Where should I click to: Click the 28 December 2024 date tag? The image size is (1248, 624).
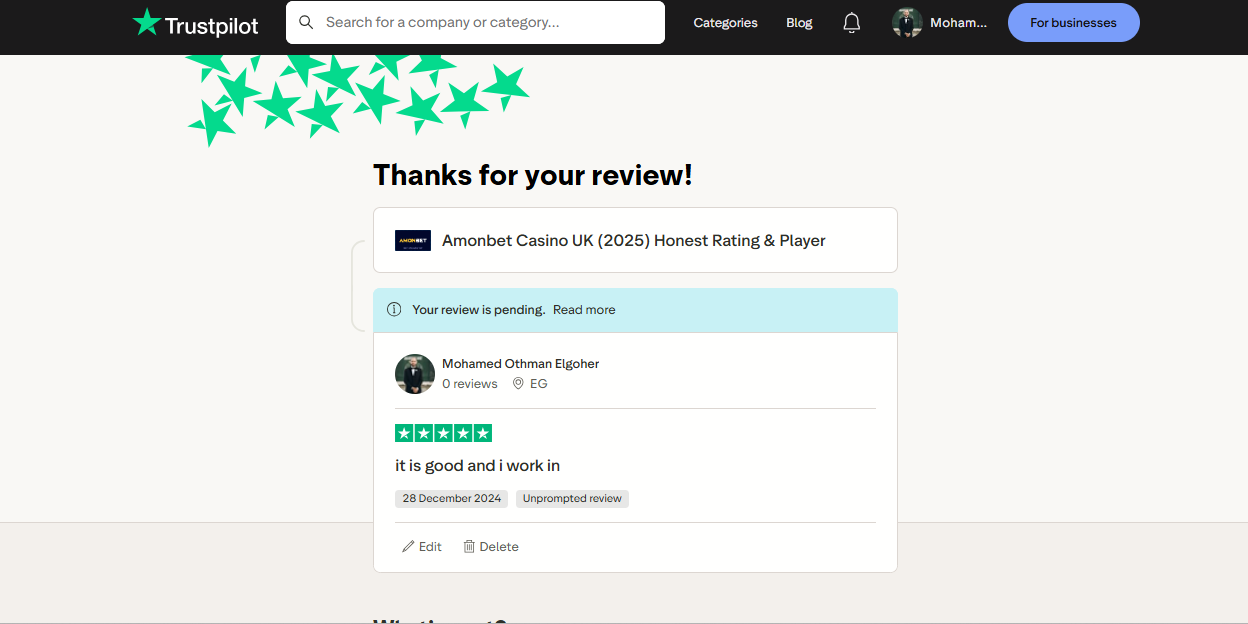point(452,498)
